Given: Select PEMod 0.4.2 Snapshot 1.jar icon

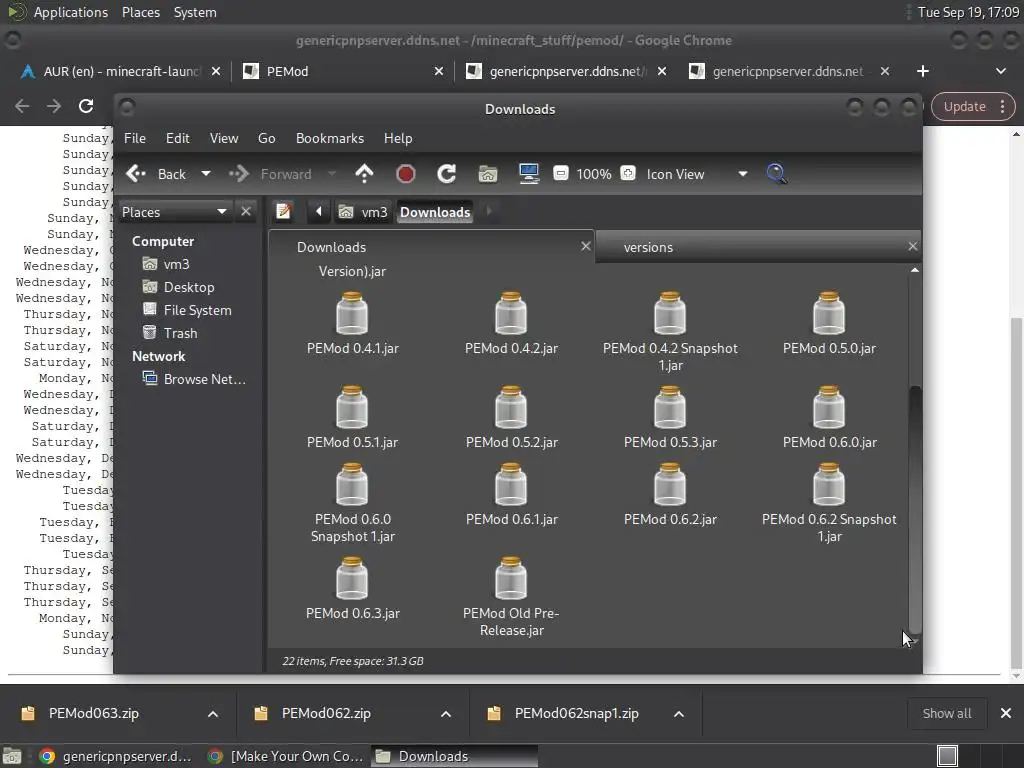Looking at the screenshot, I should (x=670, y=314).
